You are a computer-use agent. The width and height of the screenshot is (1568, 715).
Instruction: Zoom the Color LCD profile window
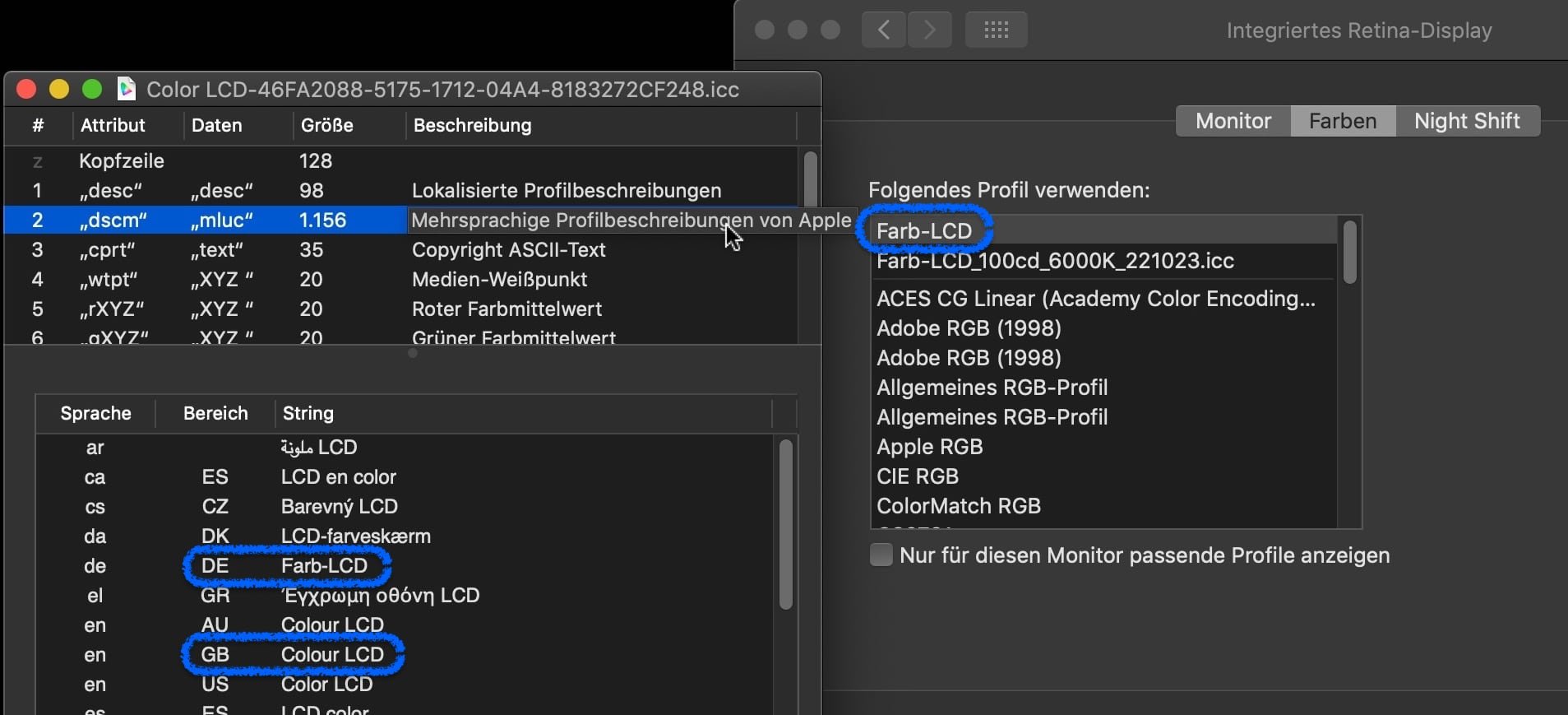tap(92, 89)
